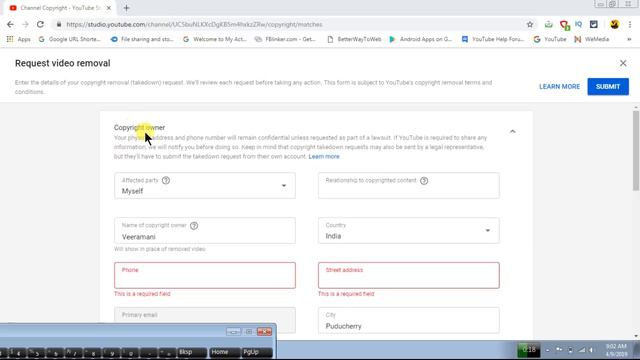Screen dimensions: 640x360
Task: Click help icon for Name of copyright owner
Action: tap(194, 226)
